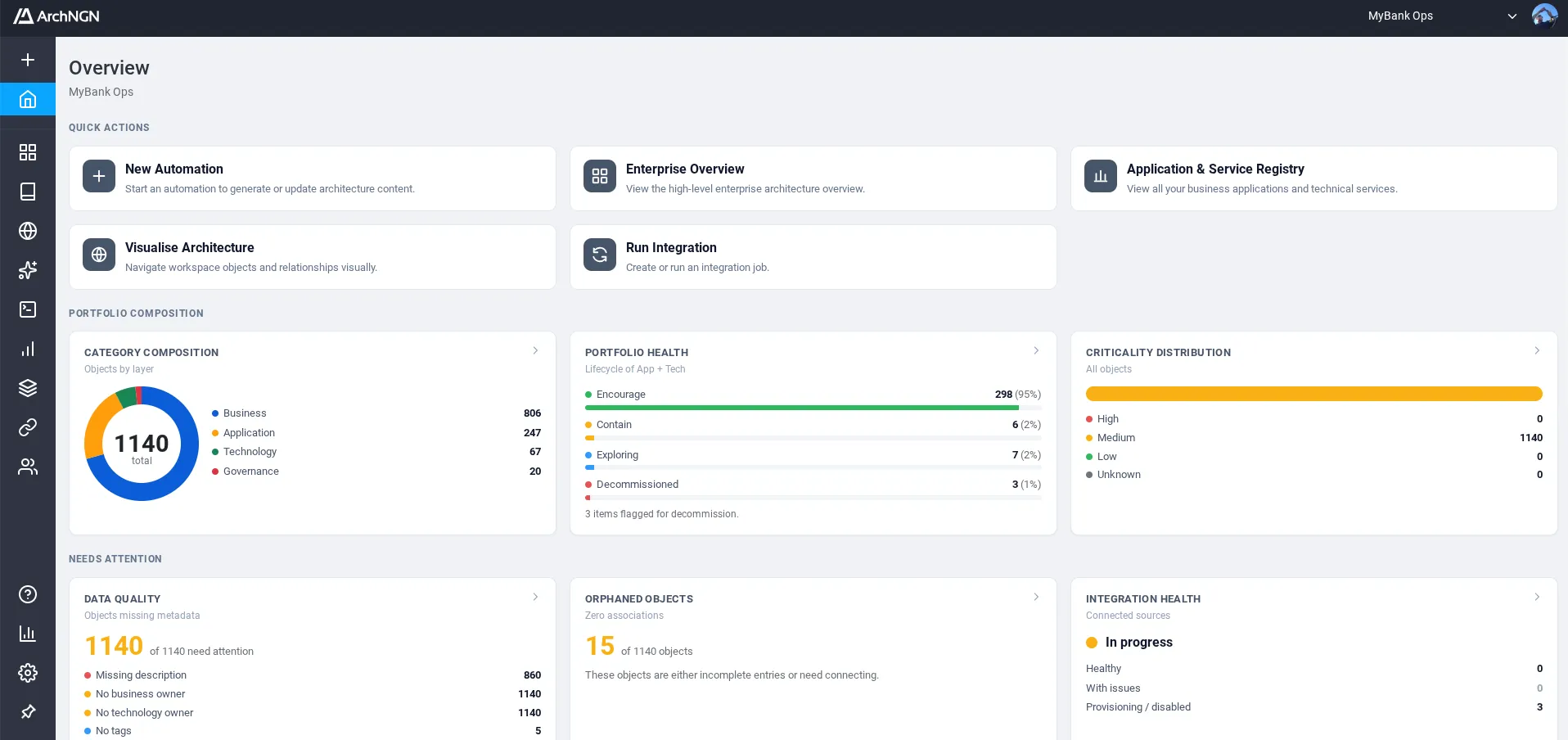Open the settings gear in the sidebar
This screenshot has height=740, width=1568.
click(28, 673)
